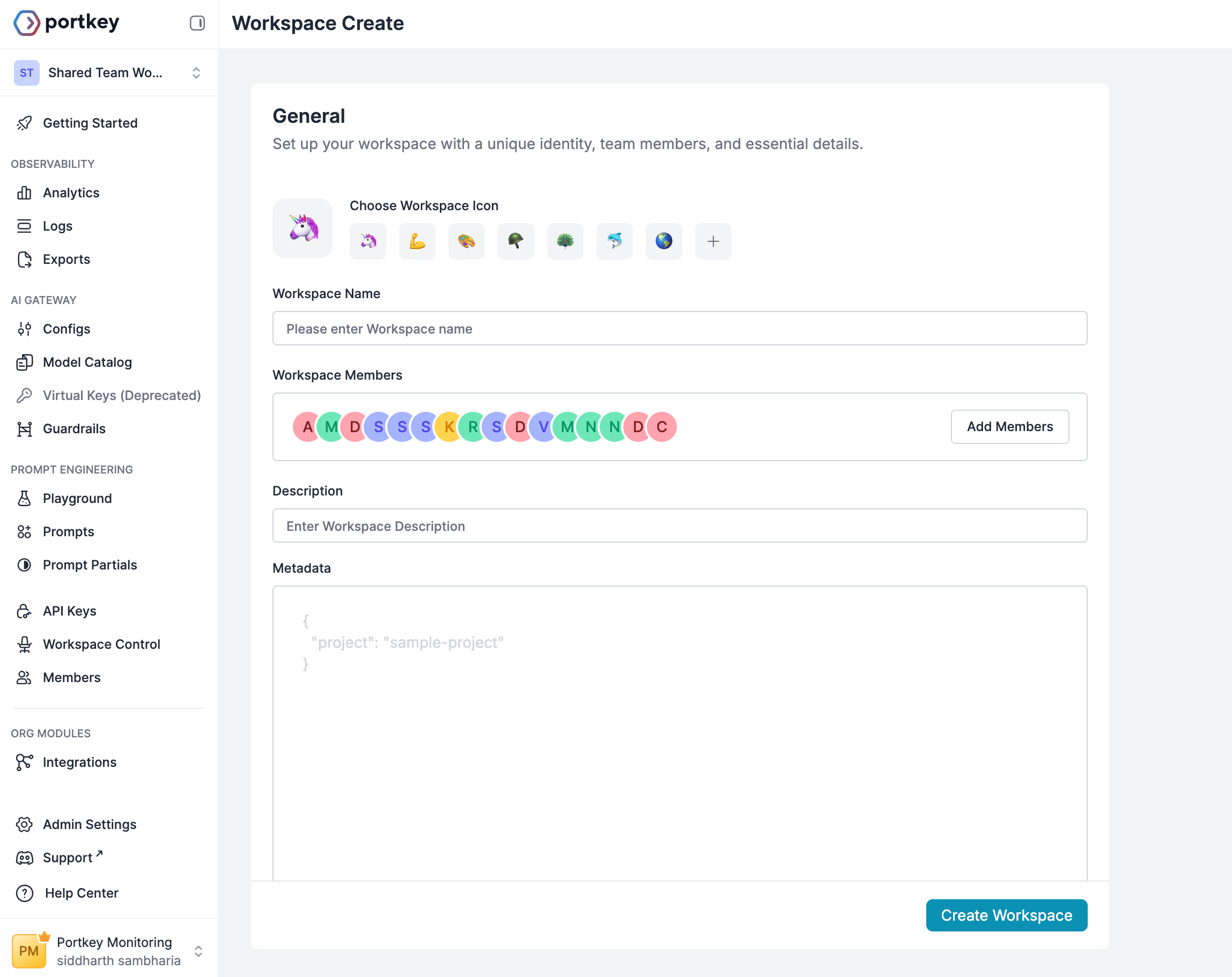
Task: Click the Create Workspace button
Action: [1006, 915]
